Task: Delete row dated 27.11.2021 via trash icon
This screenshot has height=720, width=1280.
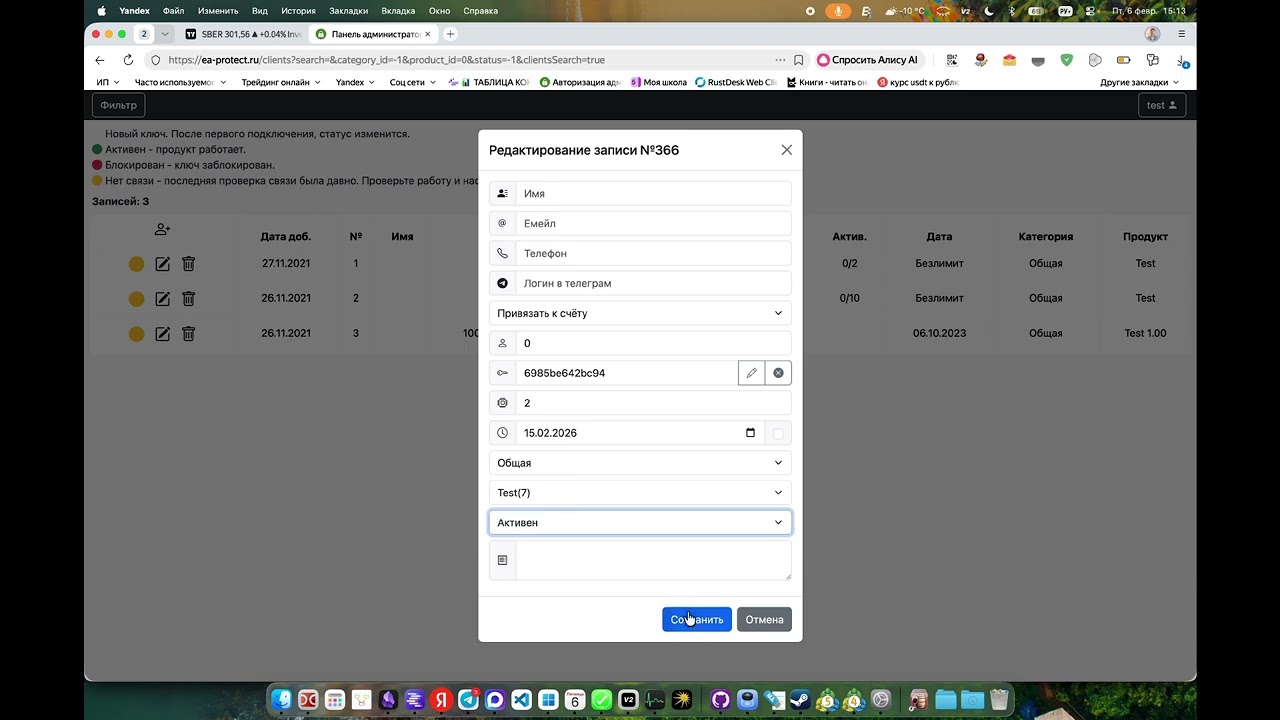Action: coord(188,264)
